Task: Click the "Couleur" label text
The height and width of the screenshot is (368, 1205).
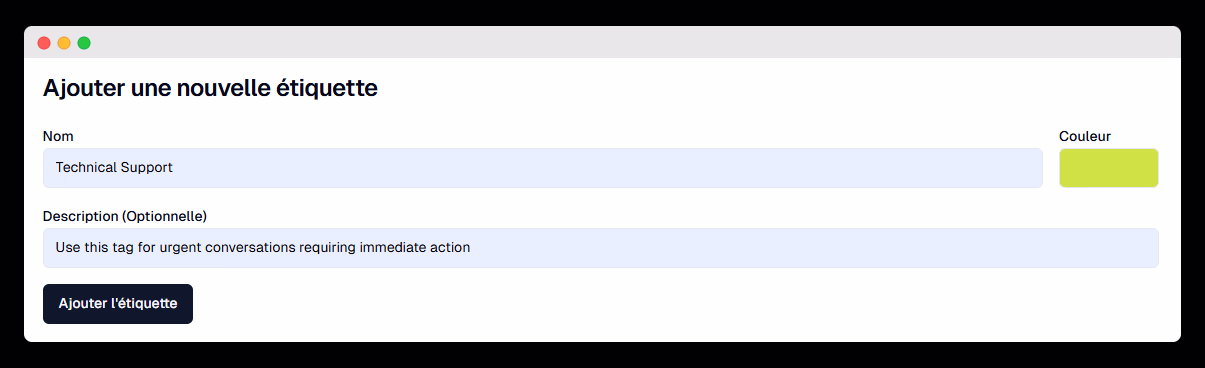Action: click(1085, 136)
